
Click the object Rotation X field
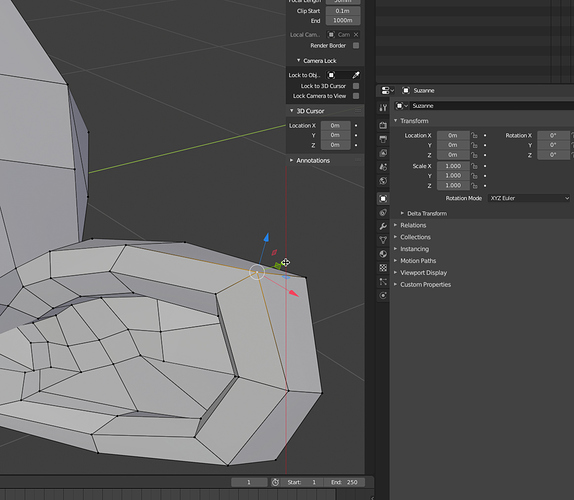point(554,135)
